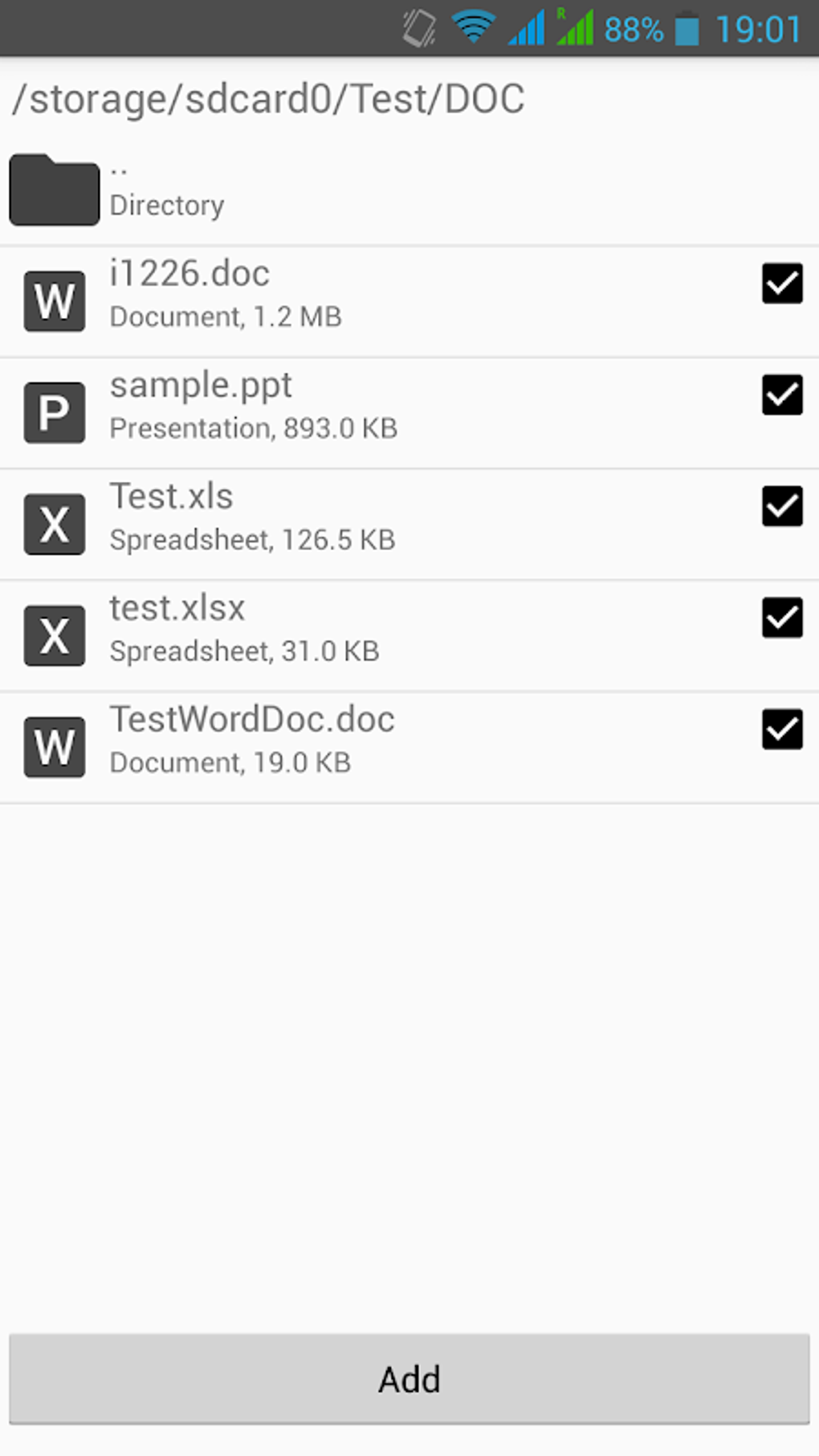The height and width of the screenshot is (1456, 819).
Task: Untick the TestWordDoc.doc checkbox
Action: point(782,730)
